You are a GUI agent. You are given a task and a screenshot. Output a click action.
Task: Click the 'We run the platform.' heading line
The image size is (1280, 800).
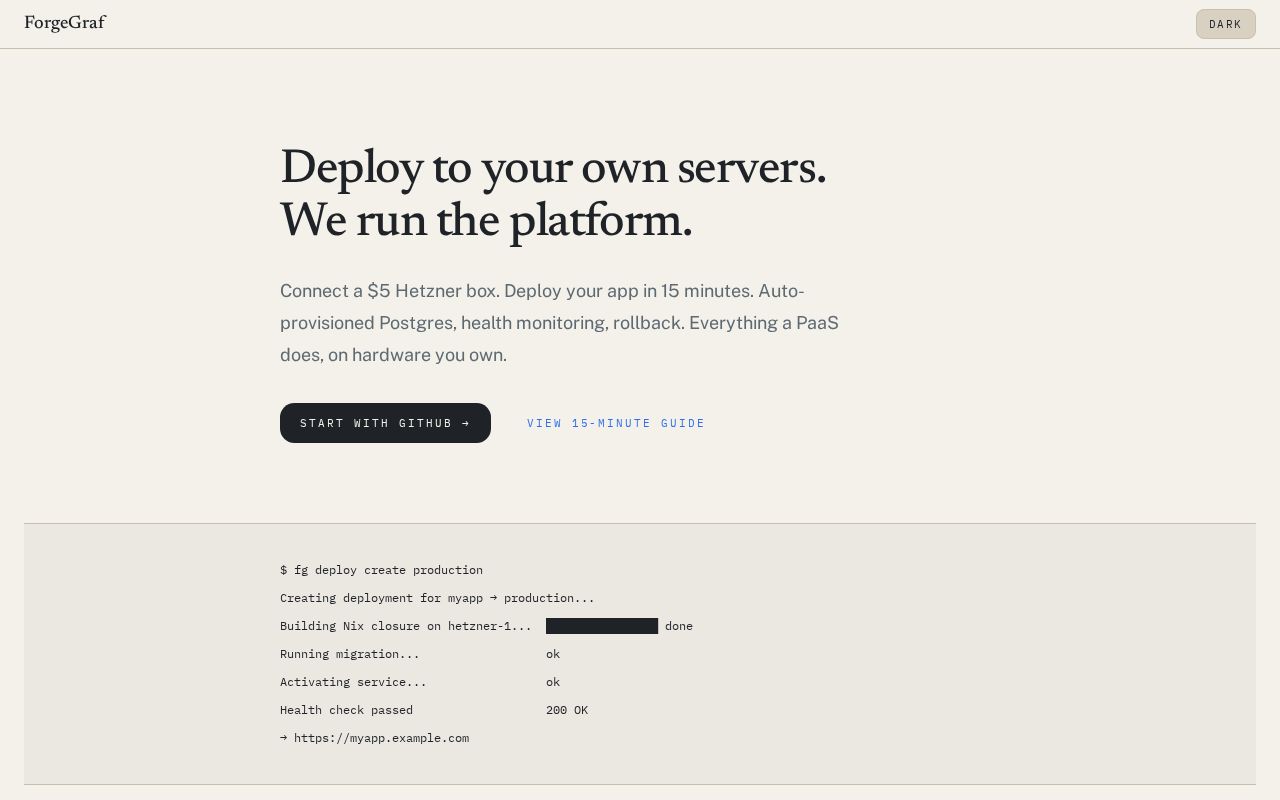tap(486, 220)
